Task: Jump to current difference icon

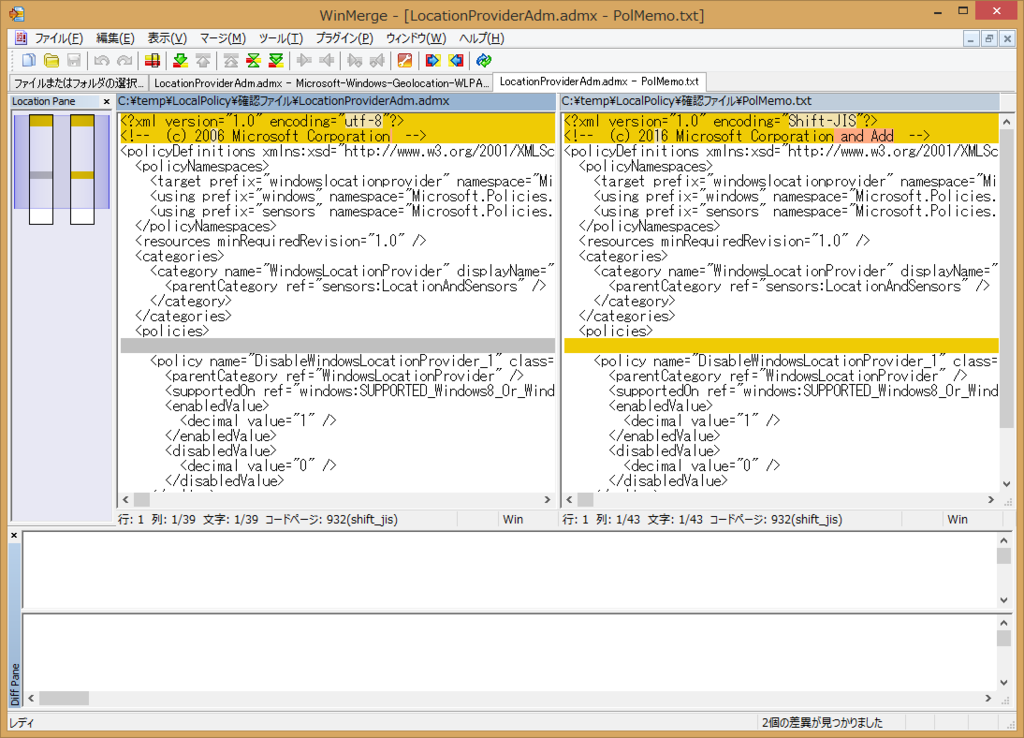Action: pos(253,61)
